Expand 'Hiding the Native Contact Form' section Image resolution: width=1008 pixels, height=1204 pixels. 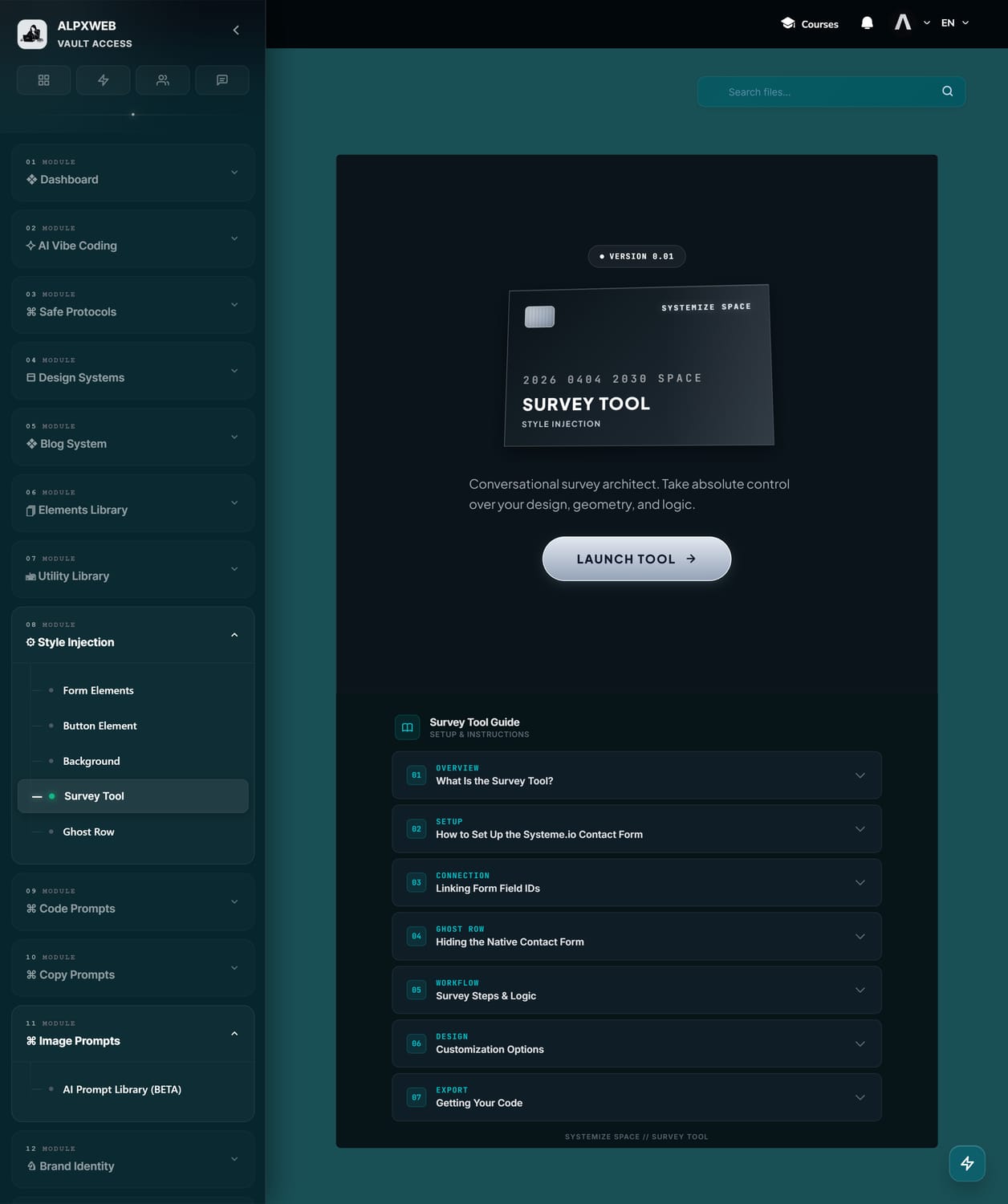[636, 937]
